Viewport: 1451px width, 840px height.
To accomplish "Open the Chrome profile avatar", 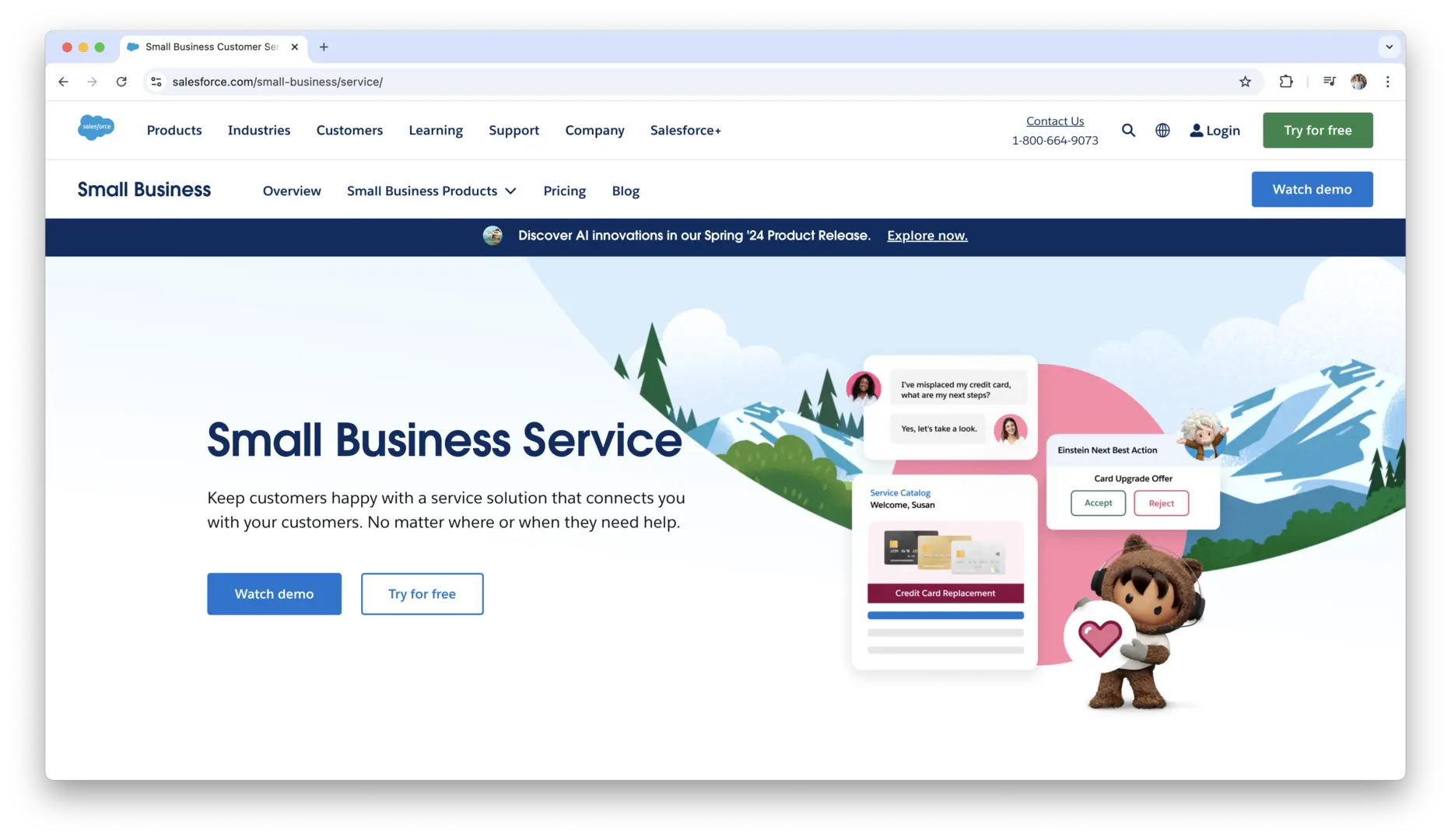I will 1358,82.
